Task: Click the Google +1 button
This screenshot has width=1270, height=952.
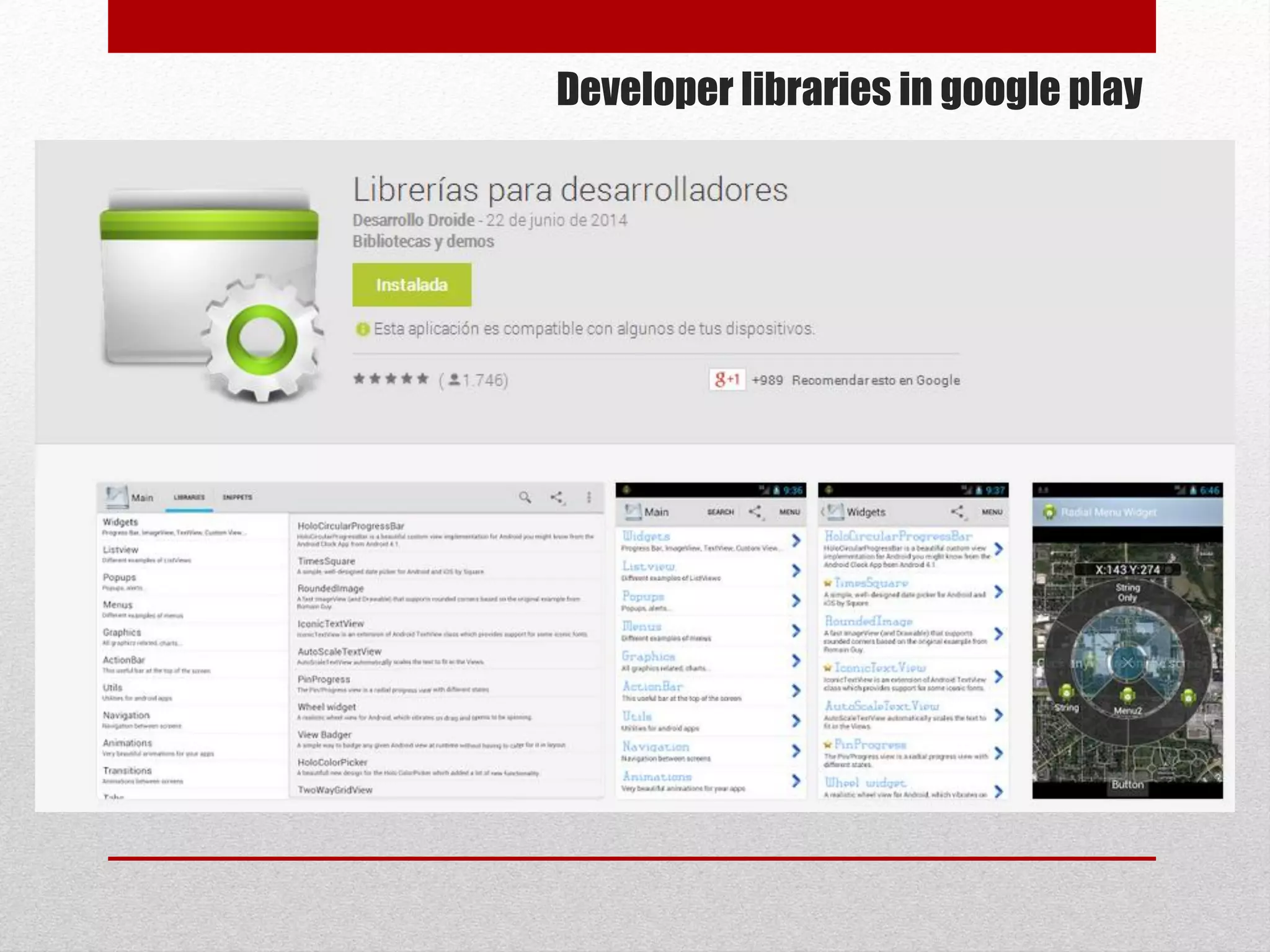Action: tap(726, 379)
